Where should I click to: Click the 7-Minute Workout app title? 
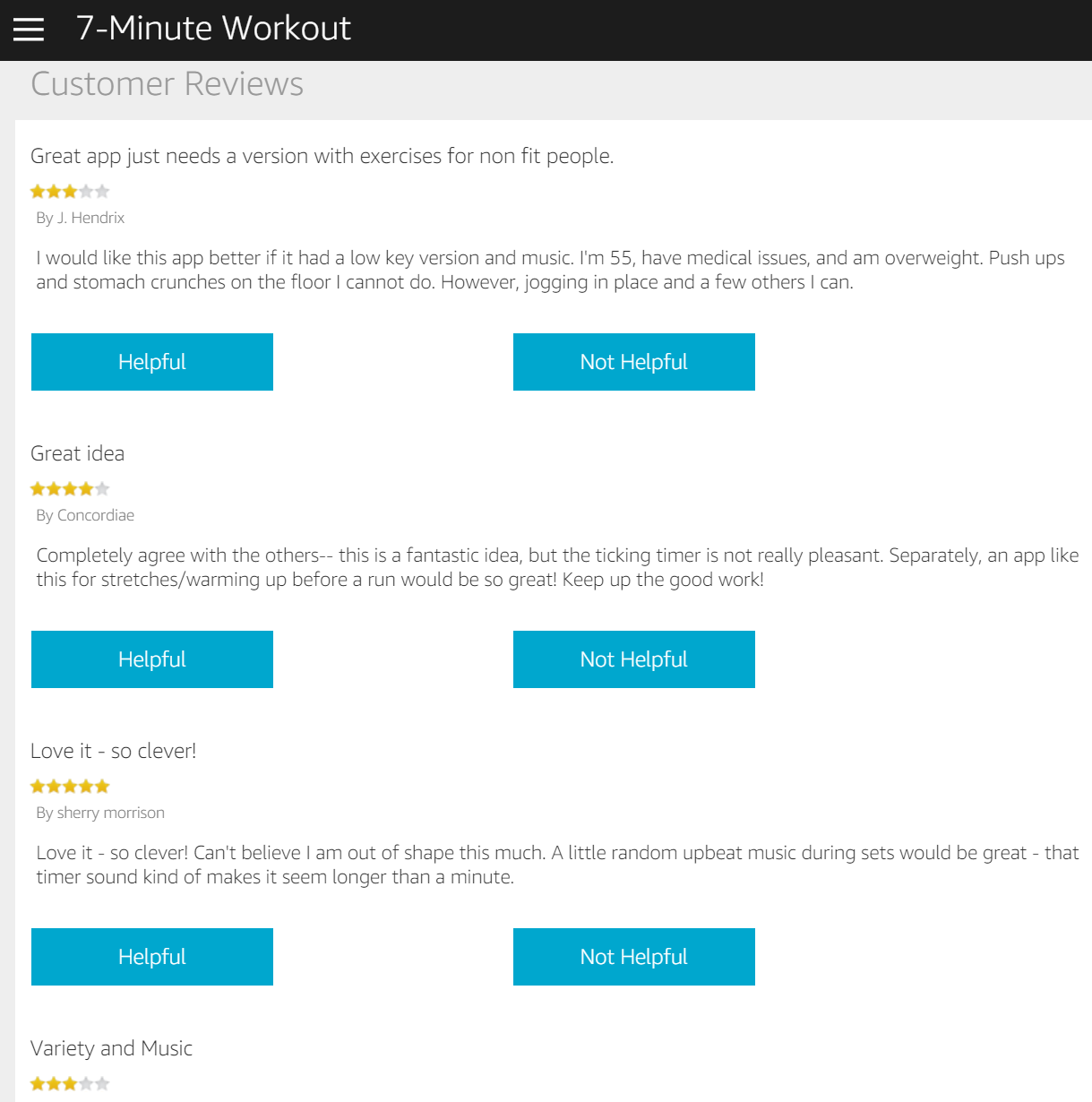213,29
